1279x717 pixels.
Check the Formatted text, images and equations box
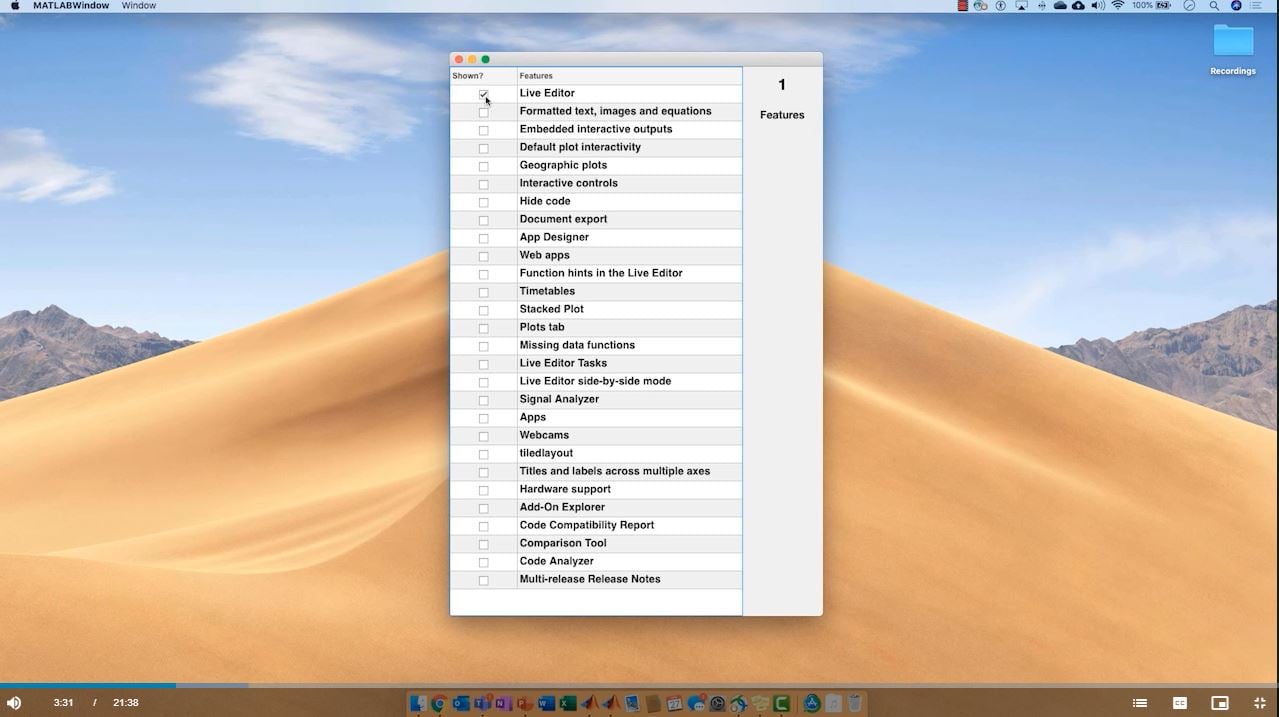coord(483,112)
